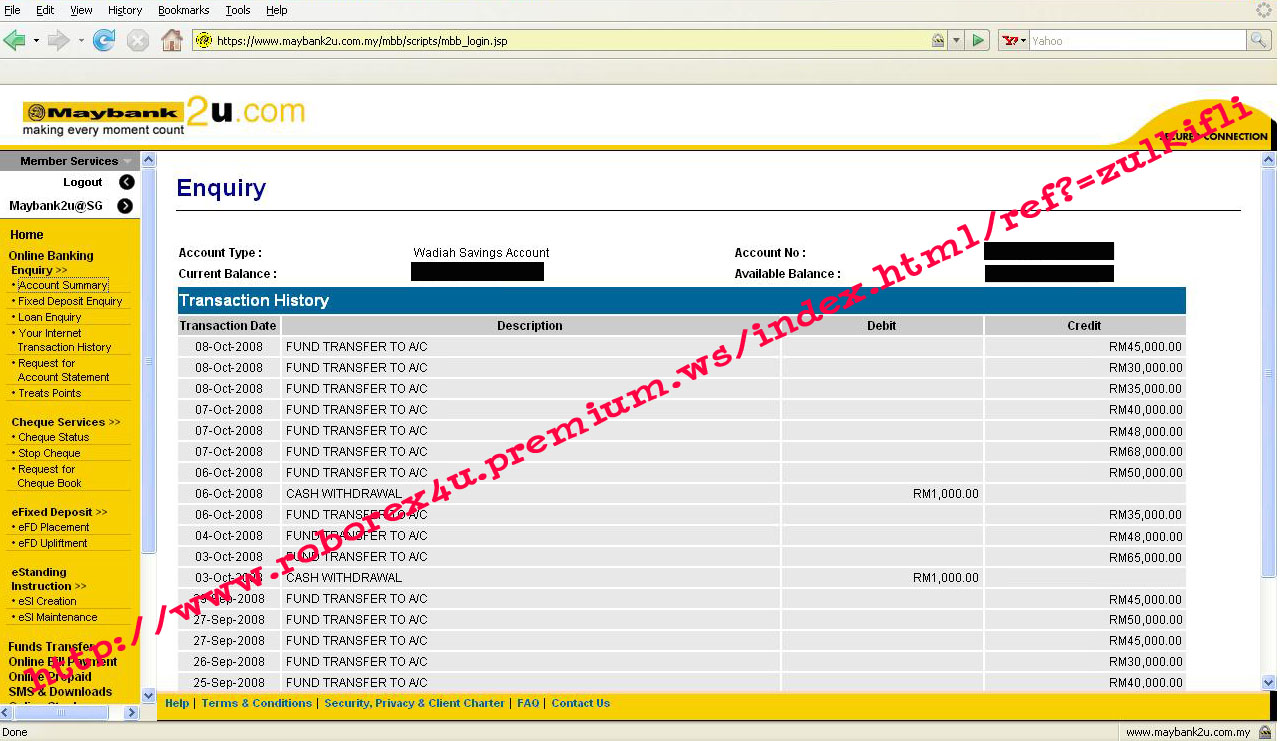Viewport: 1280px width, 741px height.
Task: Click the address bar URL field
Action: (x=570, y=41)
